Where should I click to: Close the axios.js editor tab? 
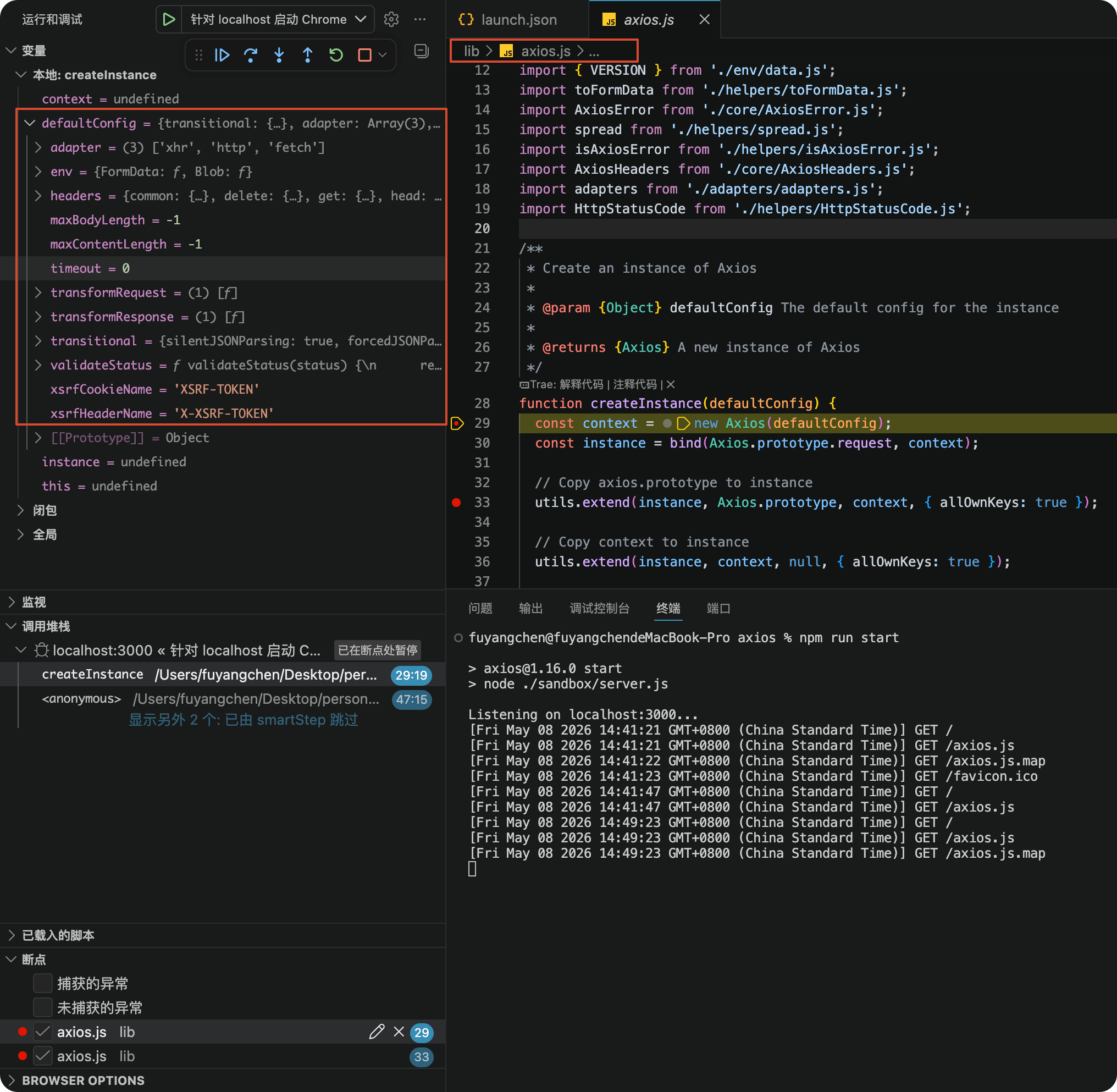coord(705,19)
